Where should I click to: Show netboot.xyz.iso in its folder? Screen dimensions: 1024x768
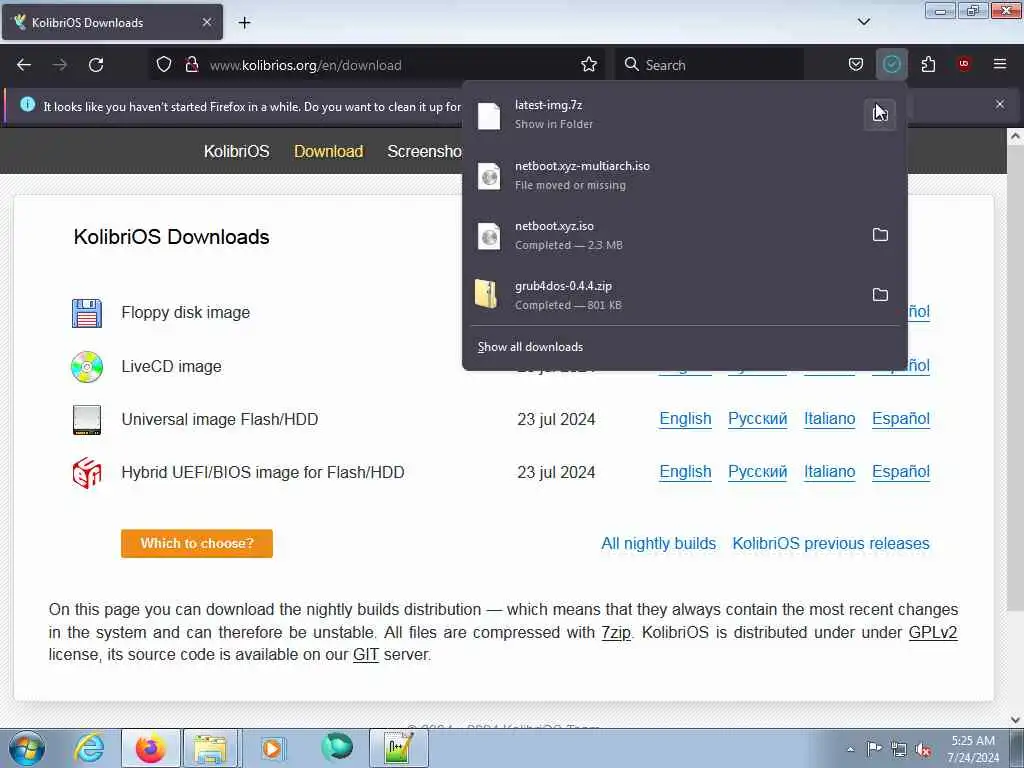point(880,234)
